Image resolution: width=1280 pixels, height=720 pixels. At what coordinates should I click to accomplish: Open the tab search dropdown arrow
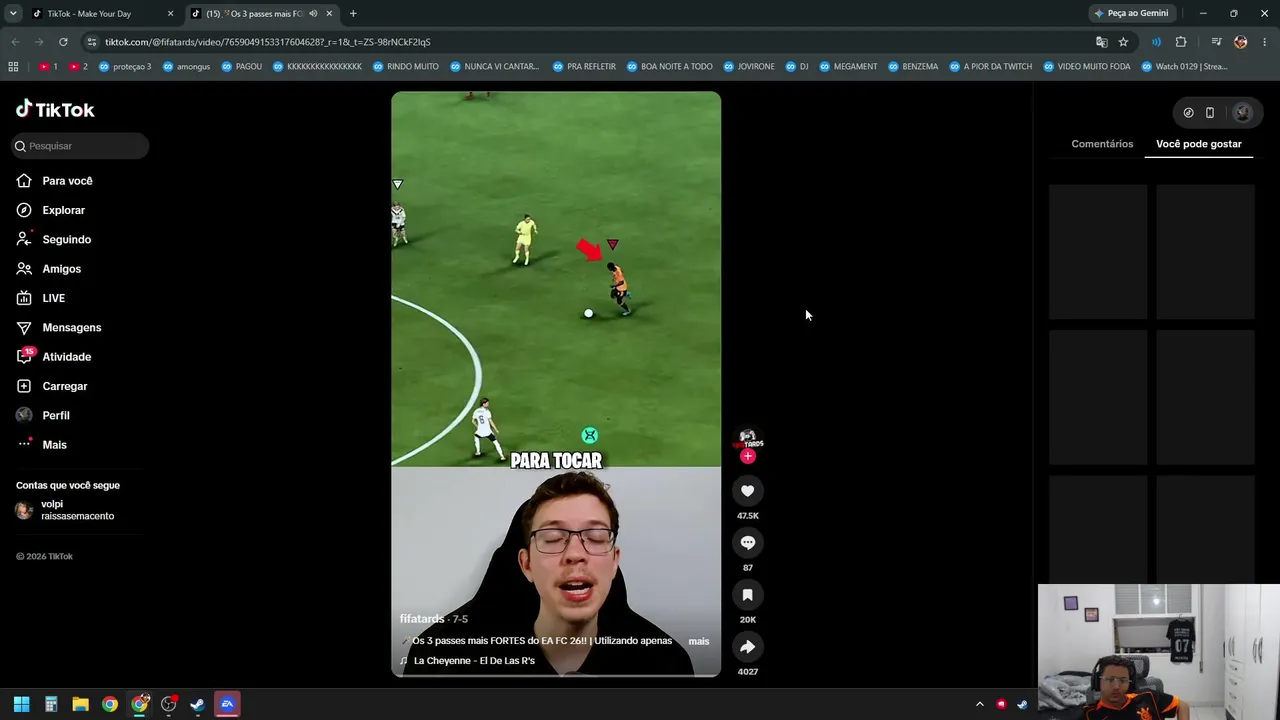[x=13, y=14]
